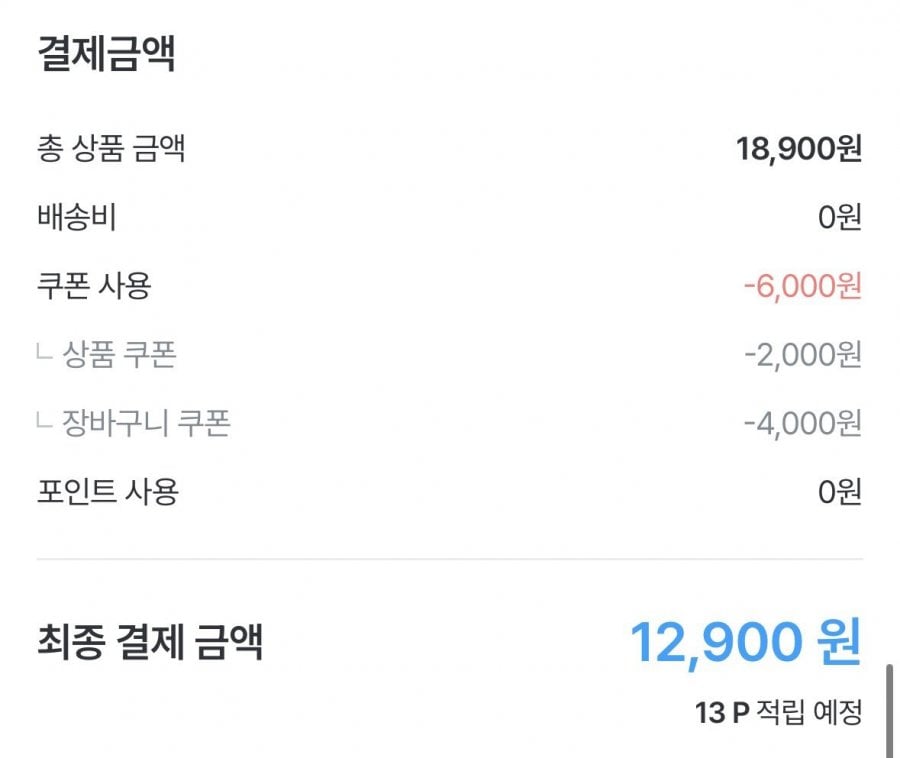Click the -4,000원 cart coupon amount
Image resolution: width=900 pixels, height=758 pixels.
coord(802,424)
